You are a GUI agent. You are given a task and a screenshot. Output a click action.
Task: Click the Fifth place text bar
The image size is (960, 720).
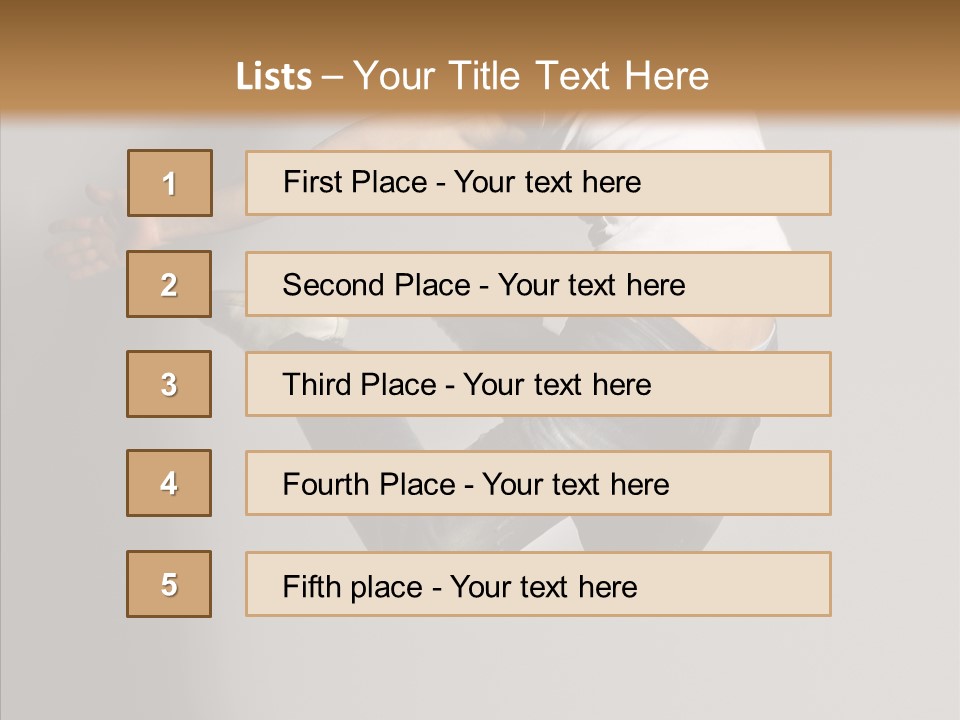click(538, 584)
